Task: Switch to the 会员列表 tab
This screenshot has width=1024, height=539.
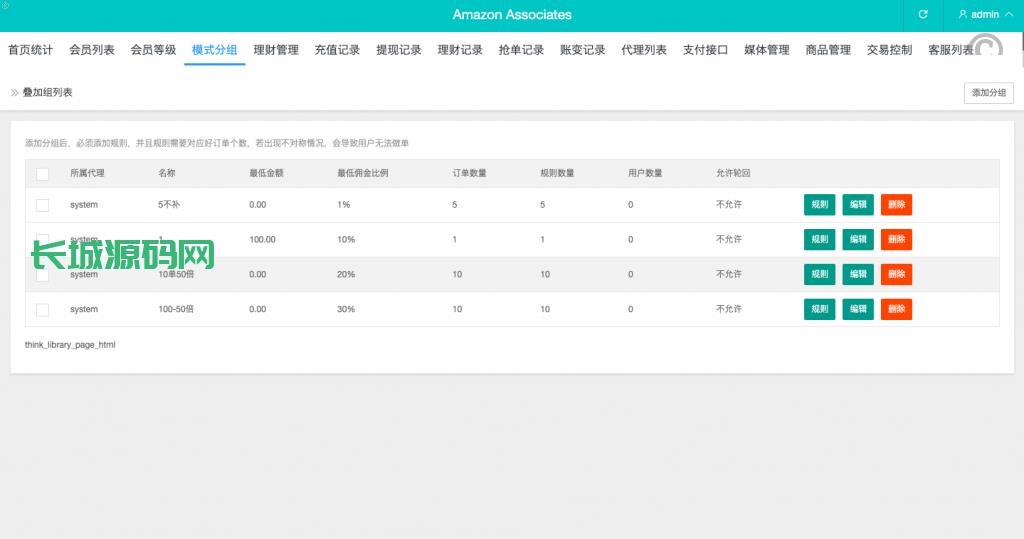Action: 92,50
